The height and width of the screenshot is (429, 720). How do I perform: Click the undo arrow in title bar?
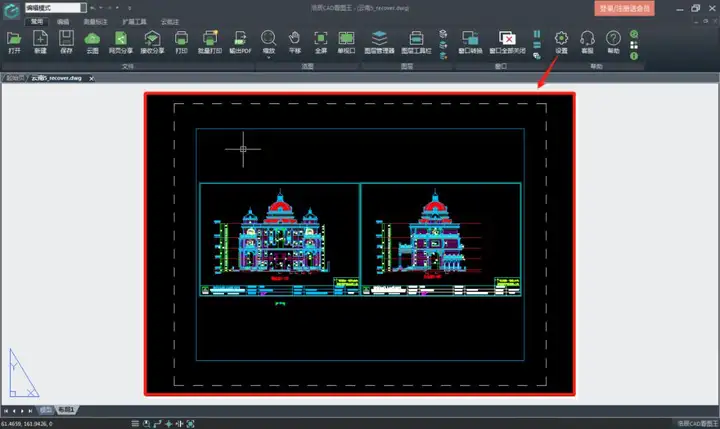93,8
